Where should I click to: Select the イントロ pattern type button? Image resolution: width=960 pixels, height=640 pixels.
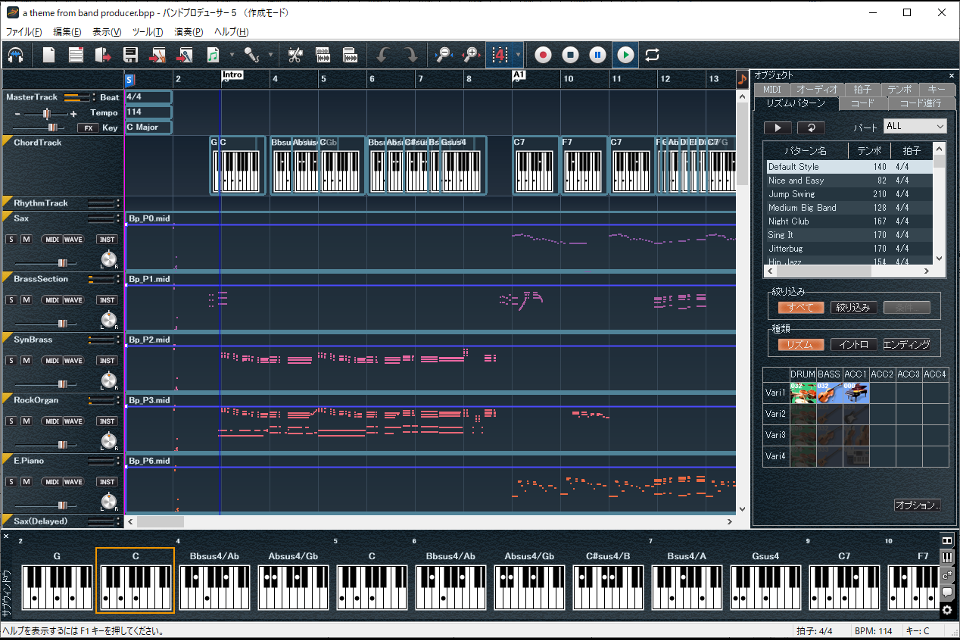853,344
